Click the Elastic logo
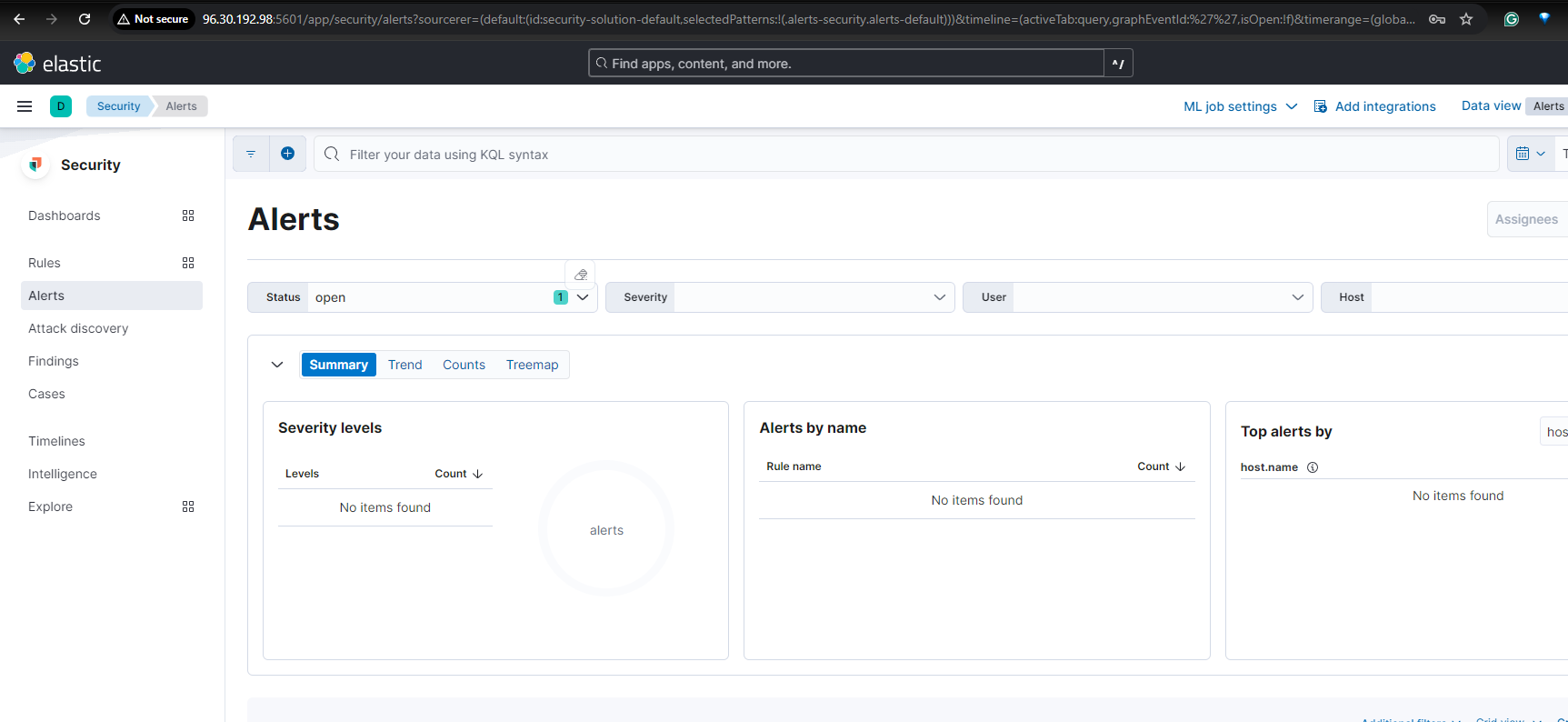This screenshot has width=1568, height=722. [57, 64]
